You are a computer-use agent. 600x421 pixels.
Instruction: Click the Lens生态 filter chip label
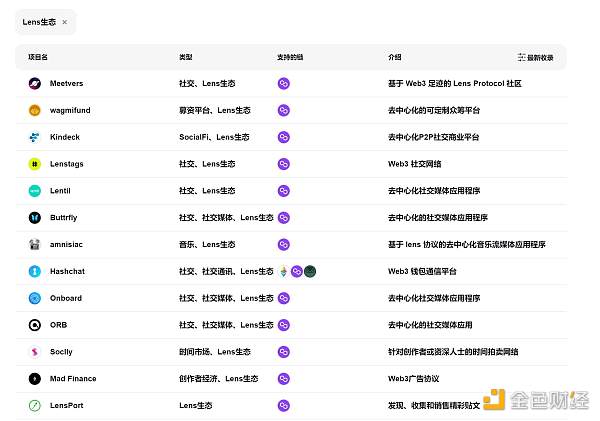(x=39, y=22)
